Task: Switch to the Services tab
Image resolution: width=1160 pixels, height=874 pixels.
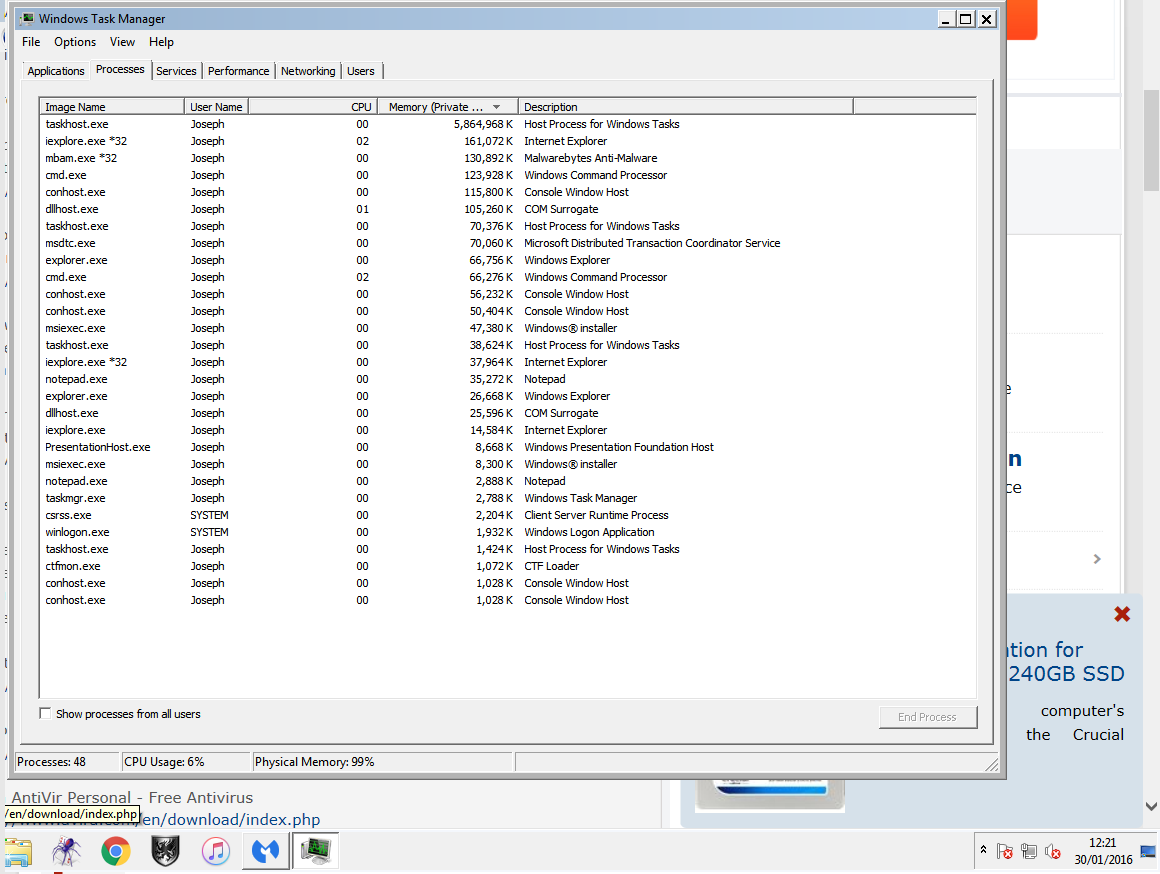Action: click(176, 71)
